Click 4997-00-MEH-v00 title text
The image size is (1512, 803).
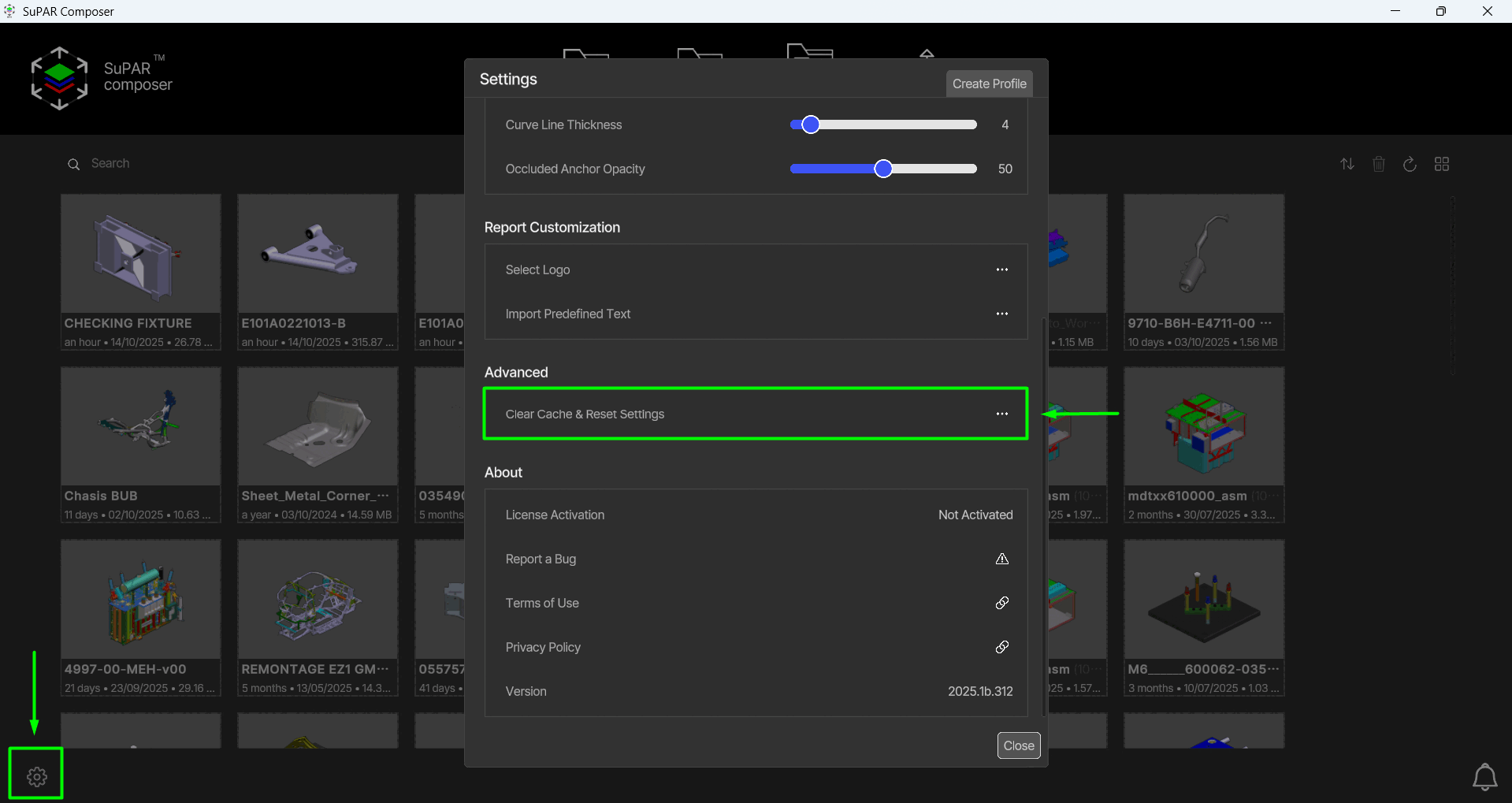125,669
